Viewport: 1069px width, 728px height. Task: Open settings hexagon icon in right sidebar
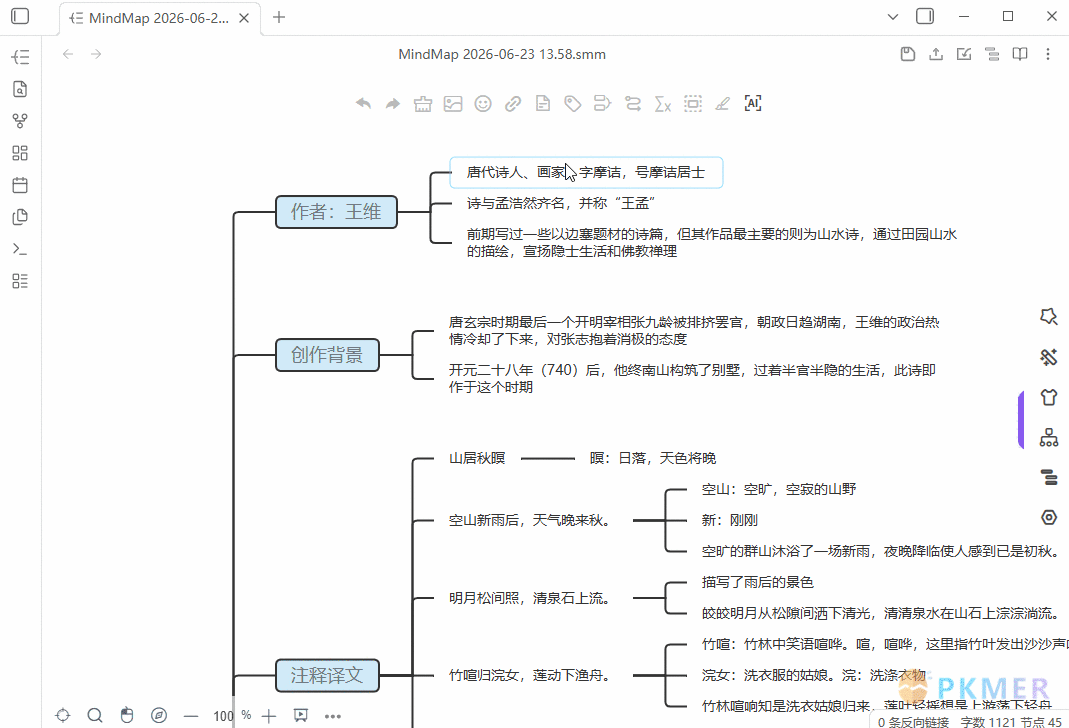1049,517
